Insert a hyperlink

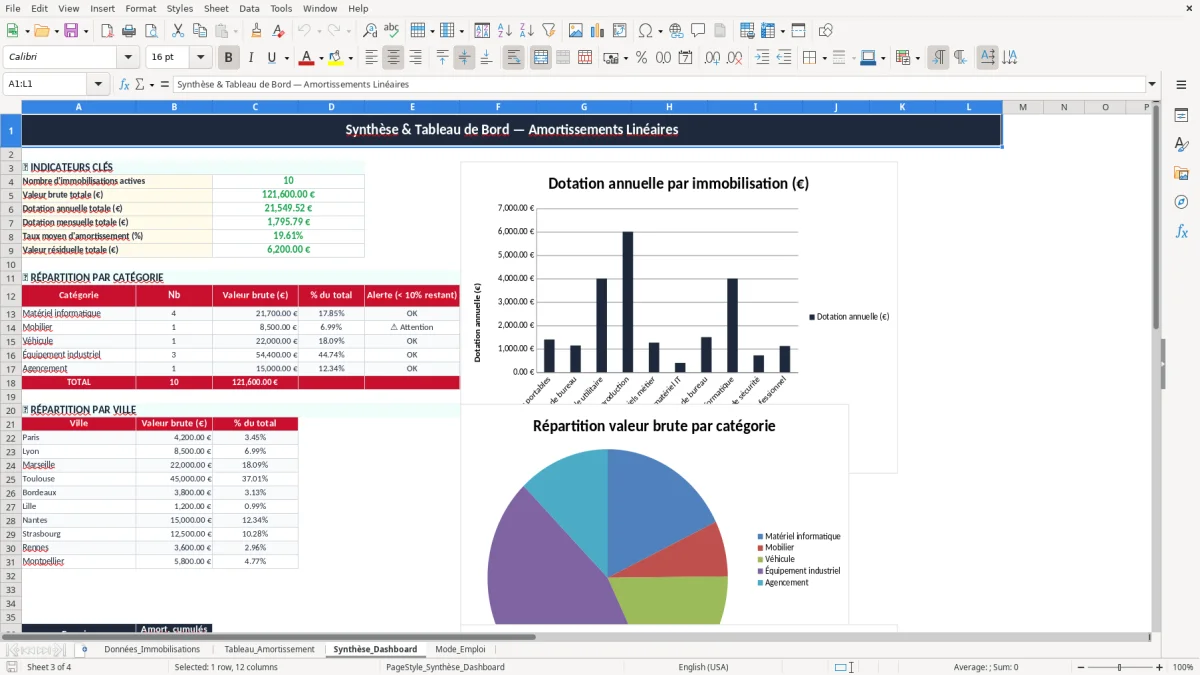(677, 31)
